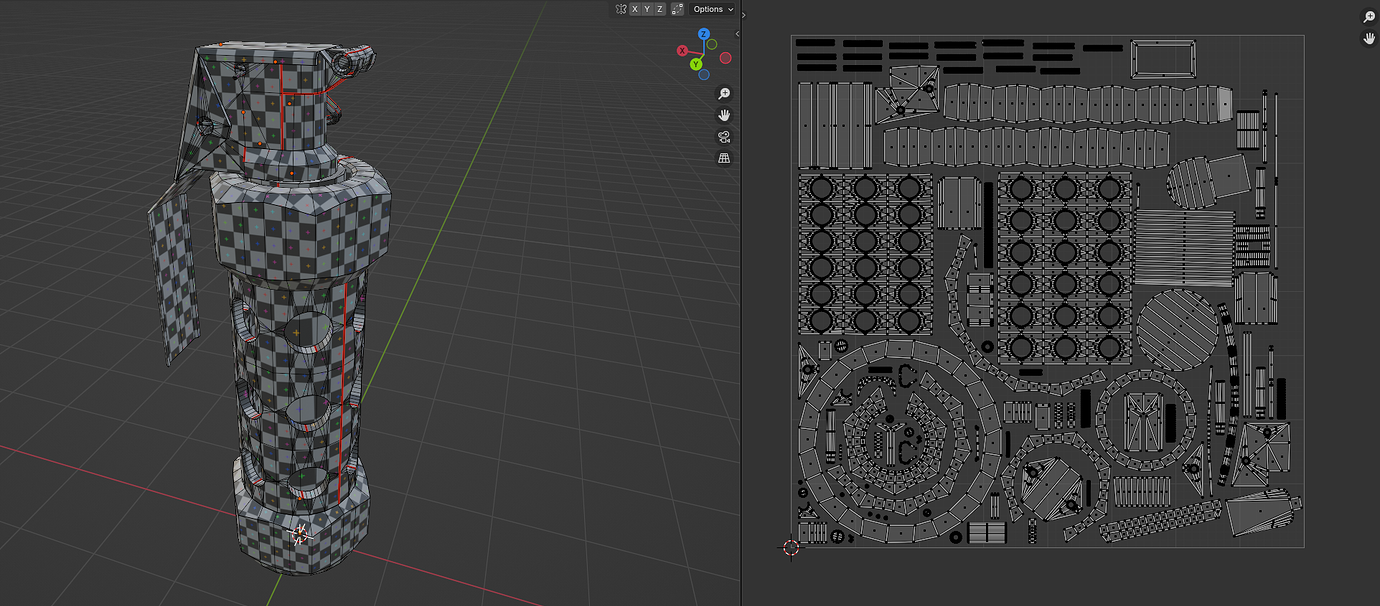Click the 3D viewport zoom icon

[x=725, y=94]
